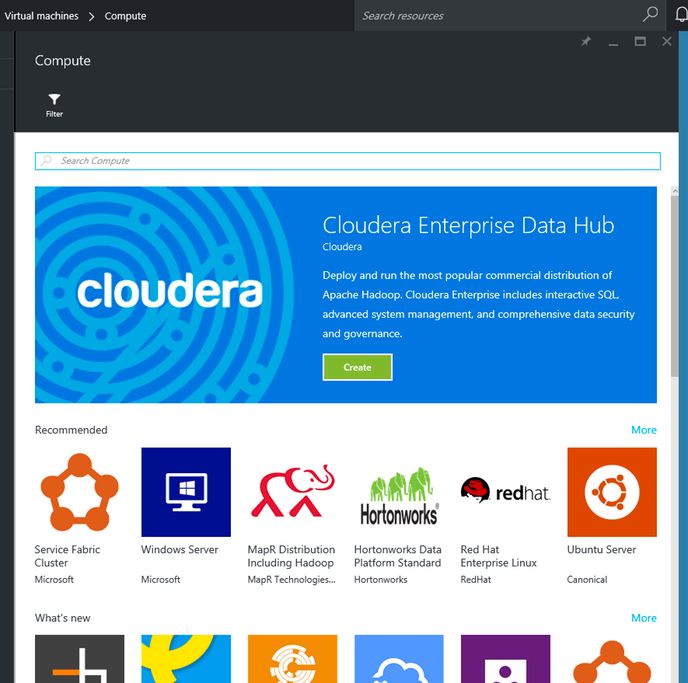Click the What's new section heading
Screen dimensions: 688x683
tap(62, 618)
